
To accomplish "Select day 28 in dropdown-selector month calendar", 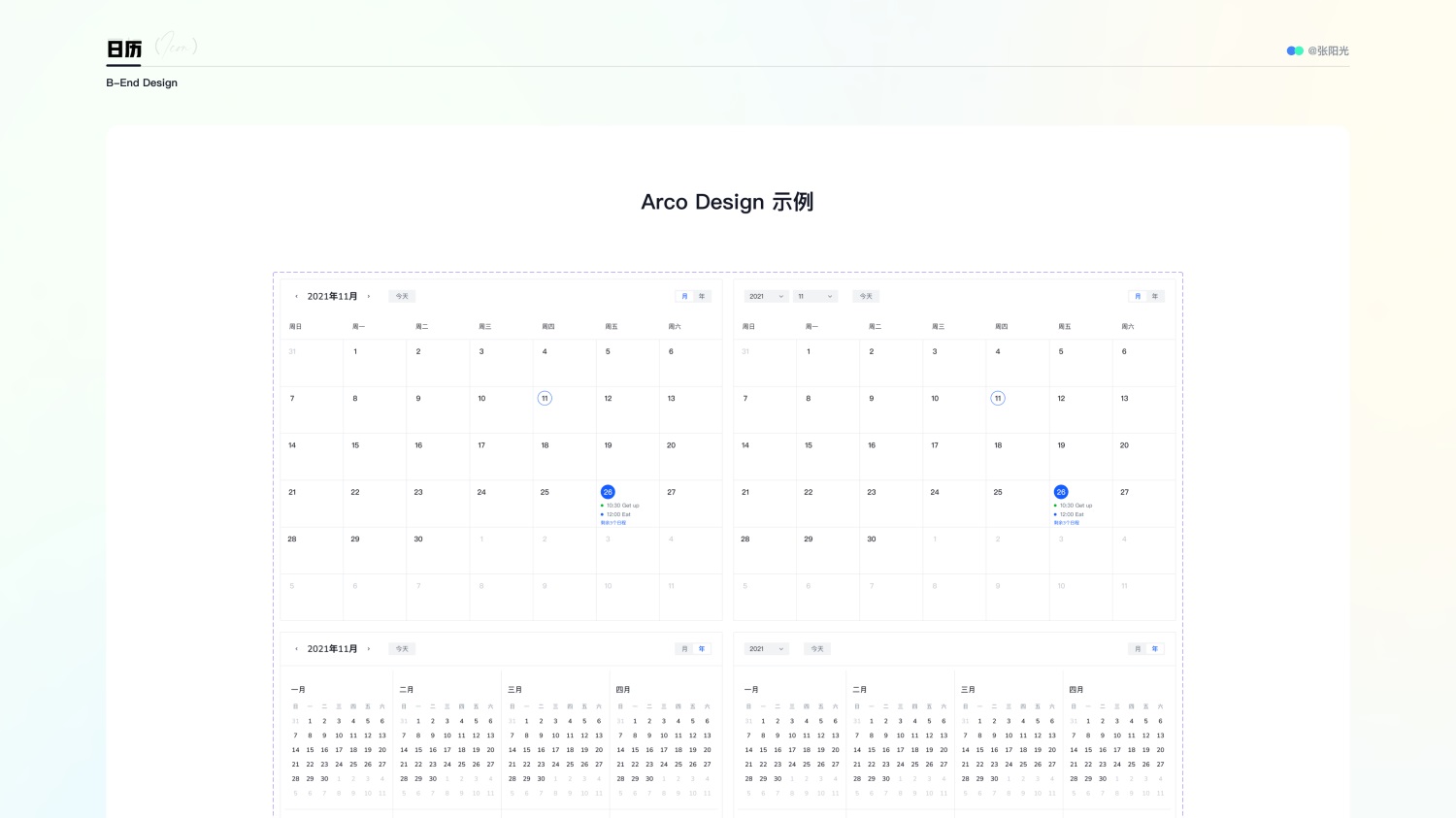I will (745, 539).
